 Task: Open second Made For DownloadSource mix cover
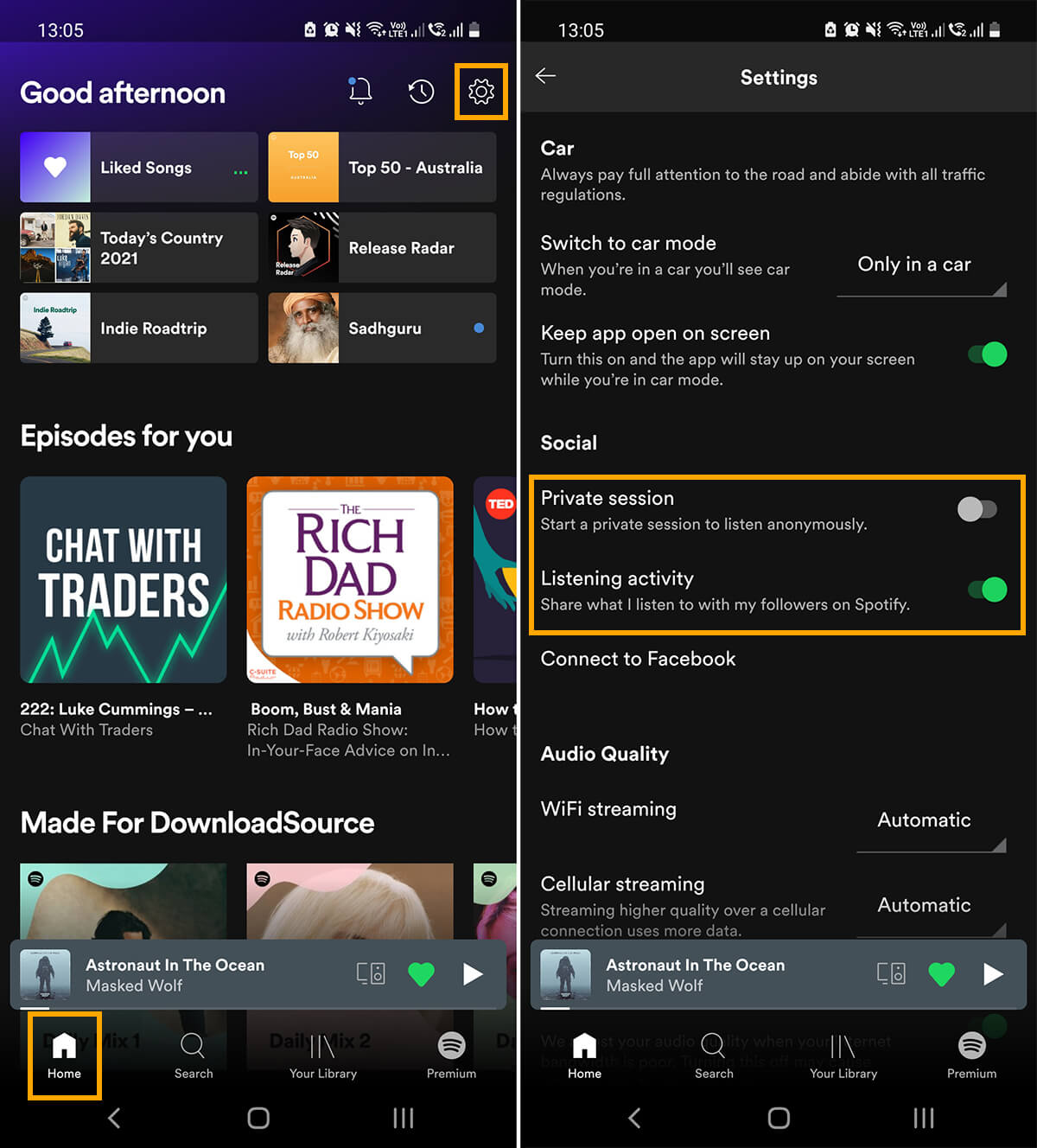(350, 901)
